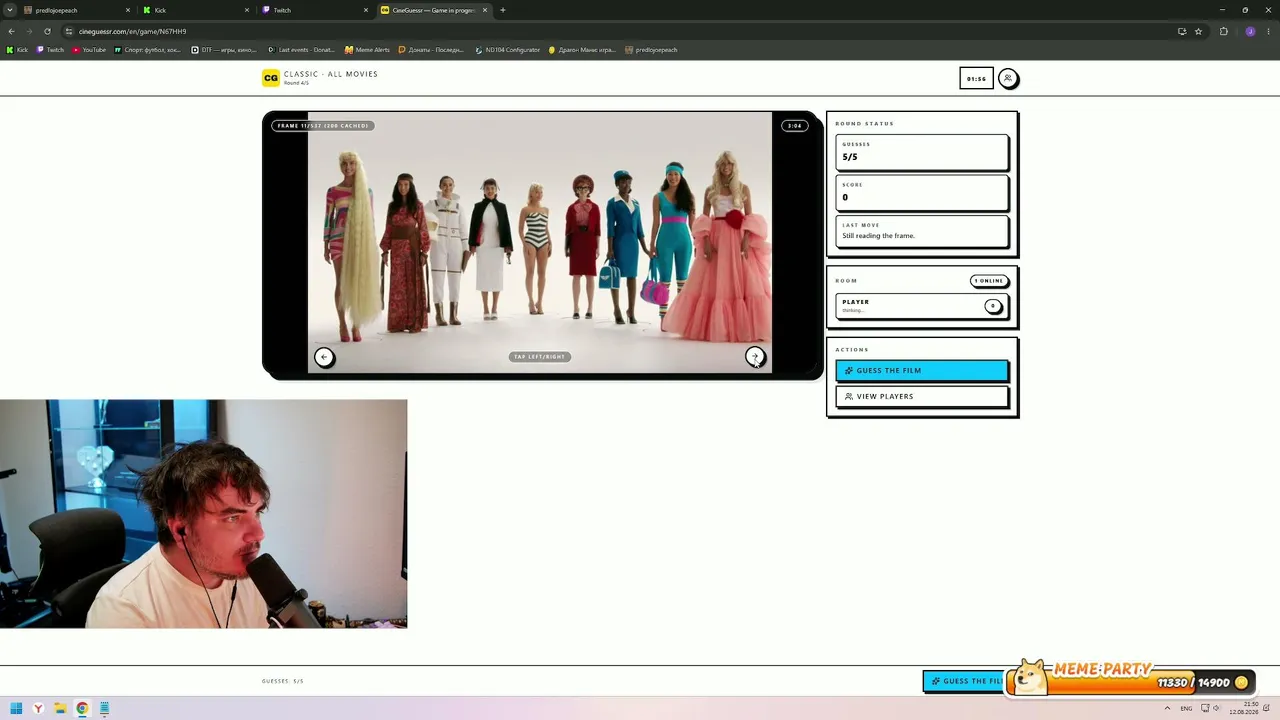
Task: Click the Tap Left/Right hint label
Action: tap(540, 357)
